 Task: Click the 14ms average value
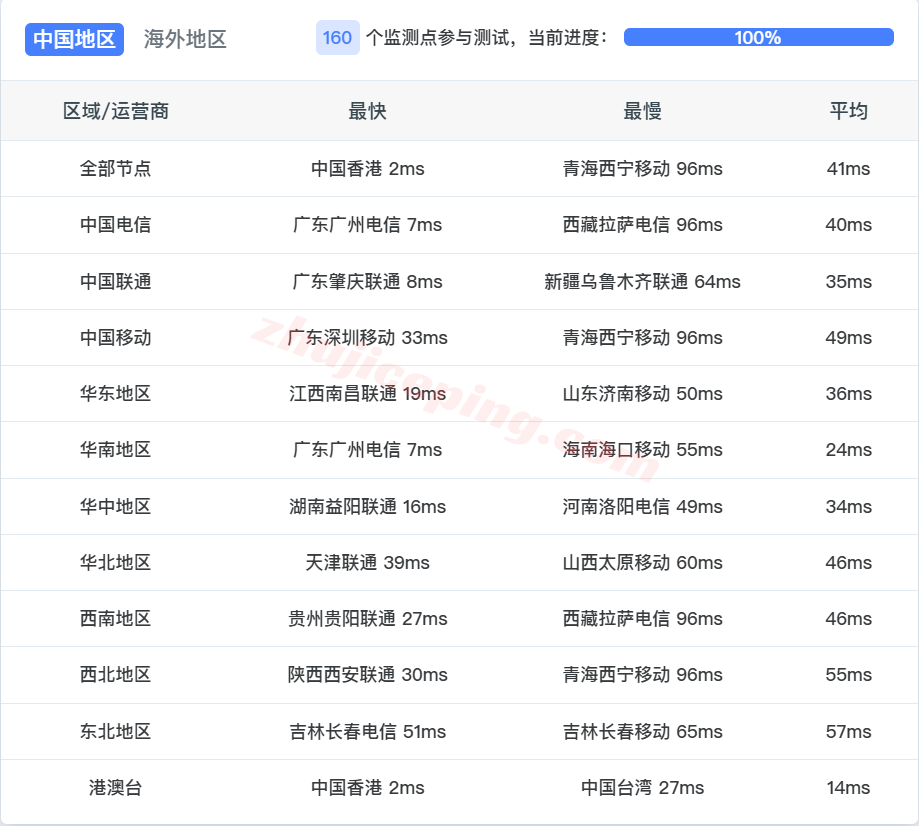point(848,788)
